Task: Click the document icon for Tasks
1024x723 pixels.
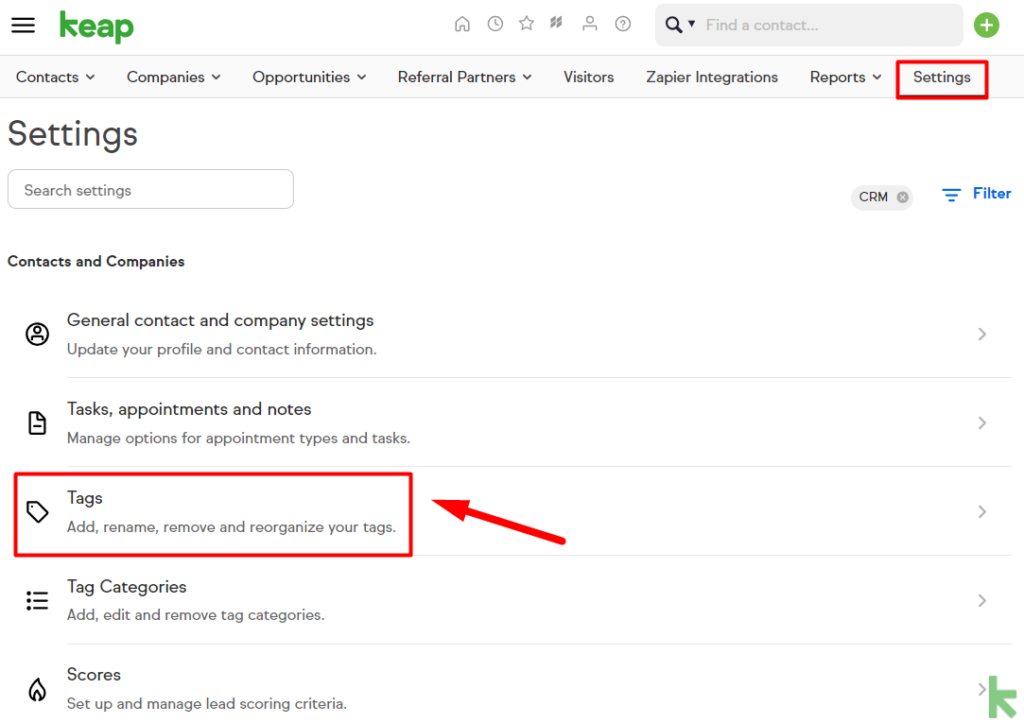Action: tap(37, 423)
